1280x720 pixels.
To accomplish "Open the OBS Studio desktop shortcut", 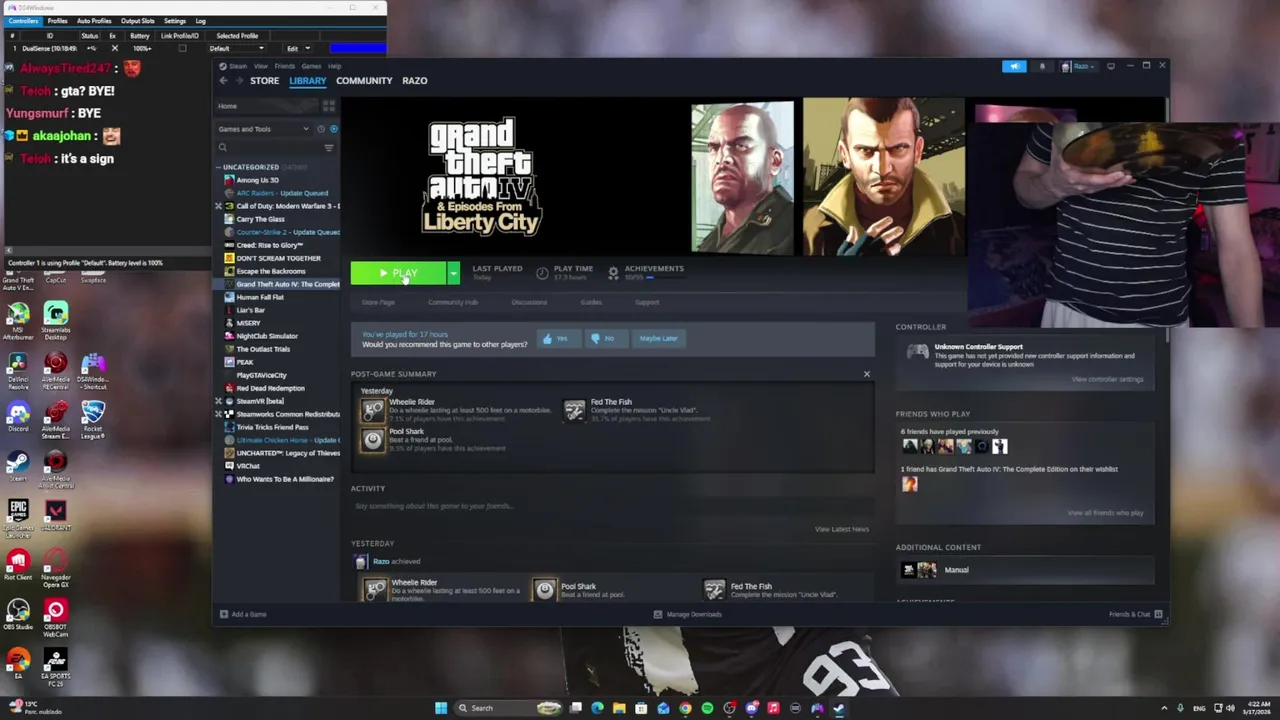I will [18, 615].
